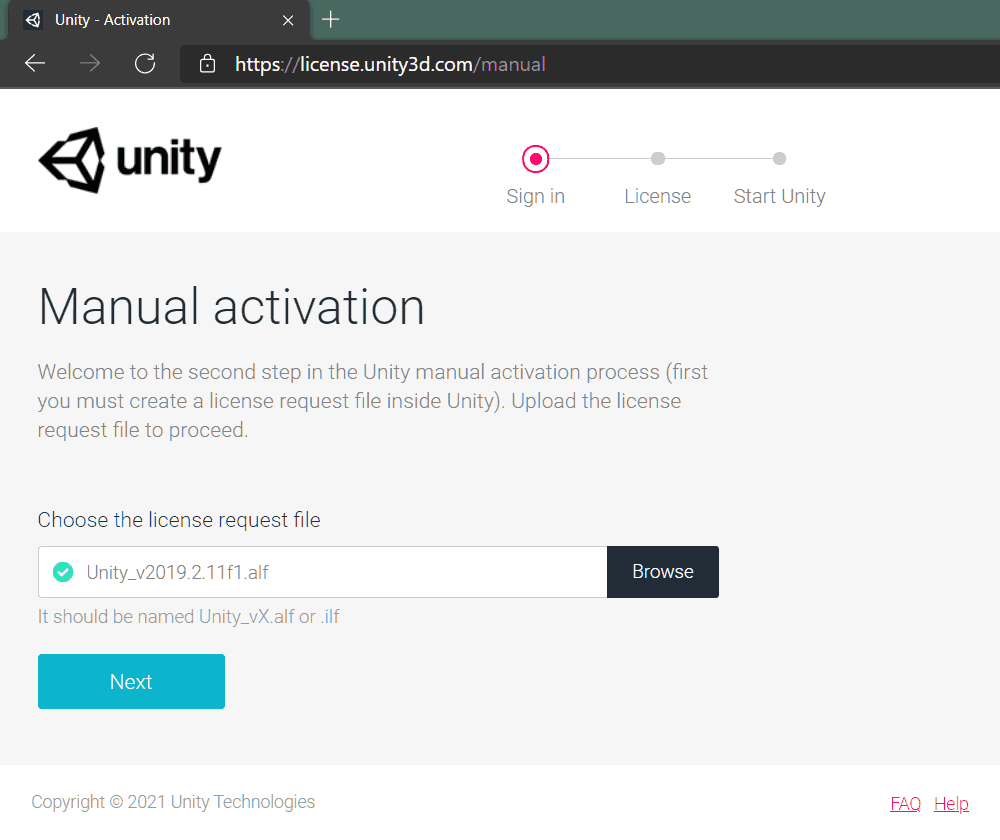Click the browser back arrow
The image size is (1000, 840).
coord(35,64)
